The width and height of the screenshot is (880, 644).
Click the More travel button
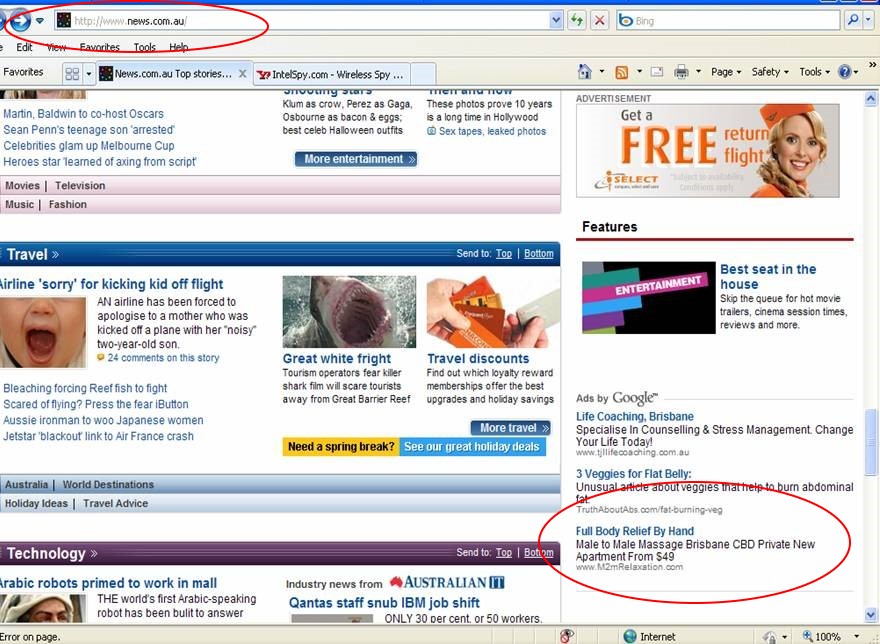coord(511,428)
